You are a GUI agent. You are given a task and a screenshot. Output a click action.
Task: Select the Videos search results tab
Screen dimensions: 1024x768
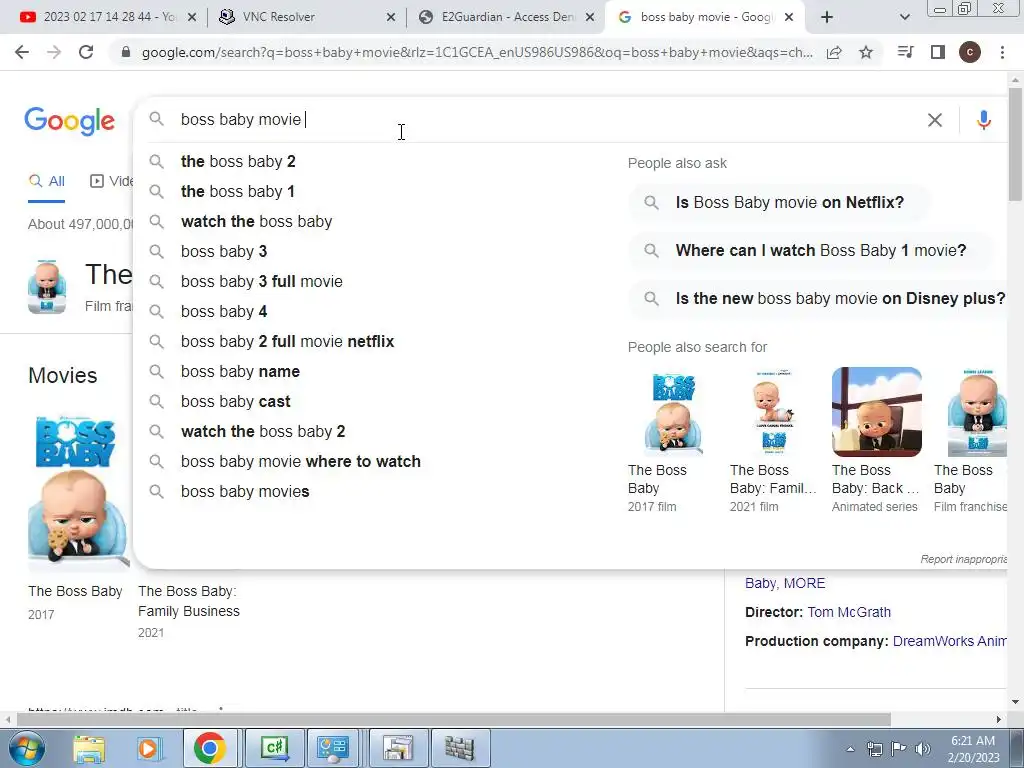(112, 181)
